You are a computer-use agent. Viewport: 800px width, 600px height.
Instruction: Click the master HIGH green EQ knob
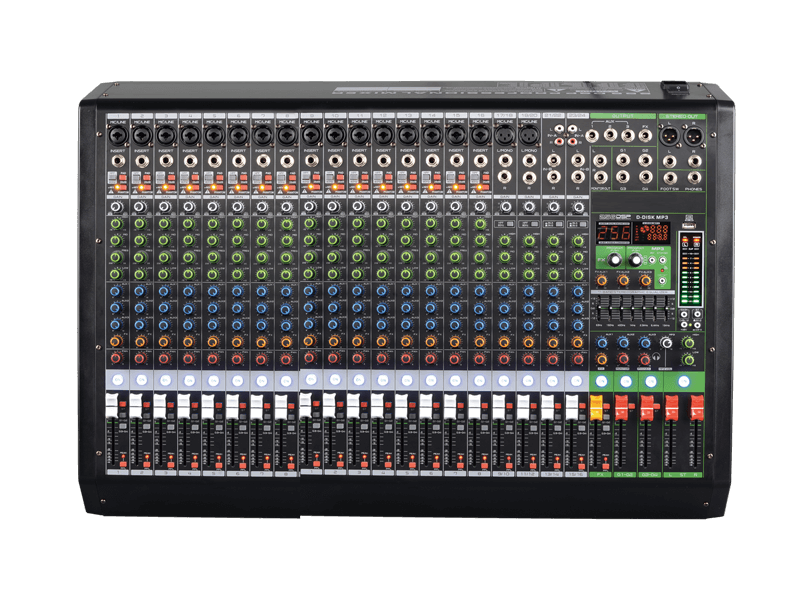pos(689,342)
